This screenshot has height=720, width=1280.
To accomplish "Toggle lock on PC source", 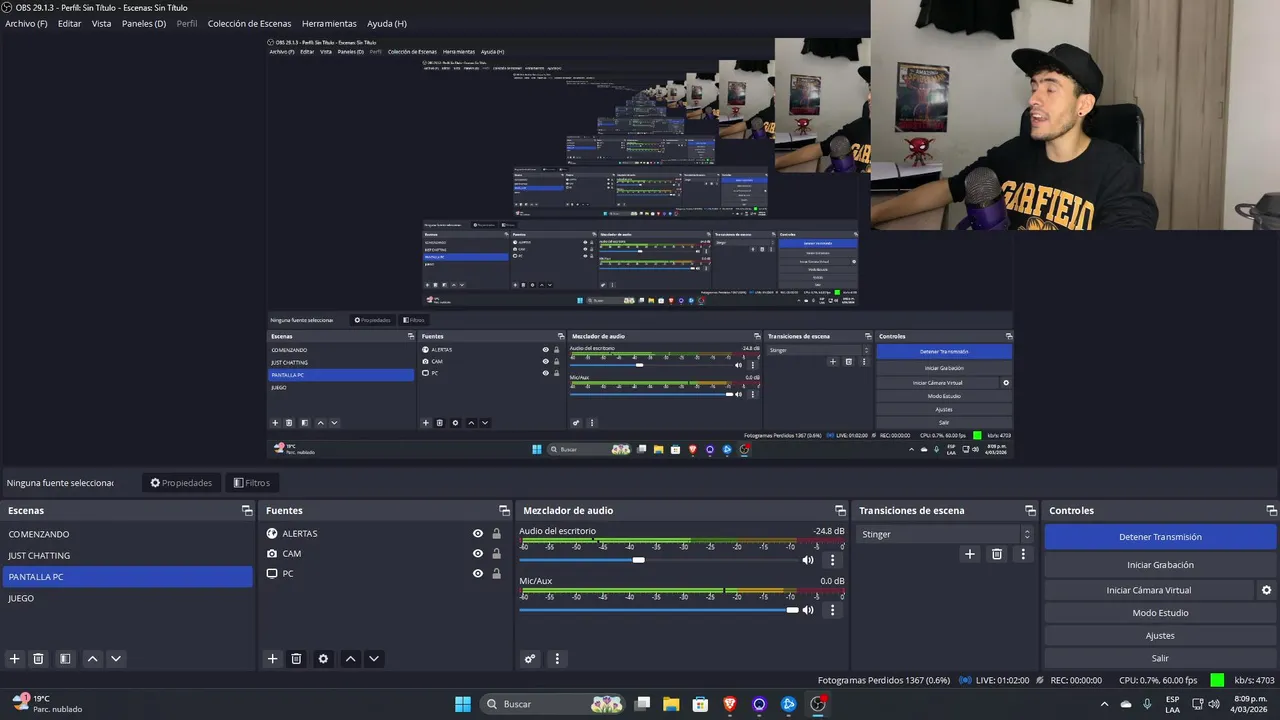I will pyautogui.click(x=496, y=574).
